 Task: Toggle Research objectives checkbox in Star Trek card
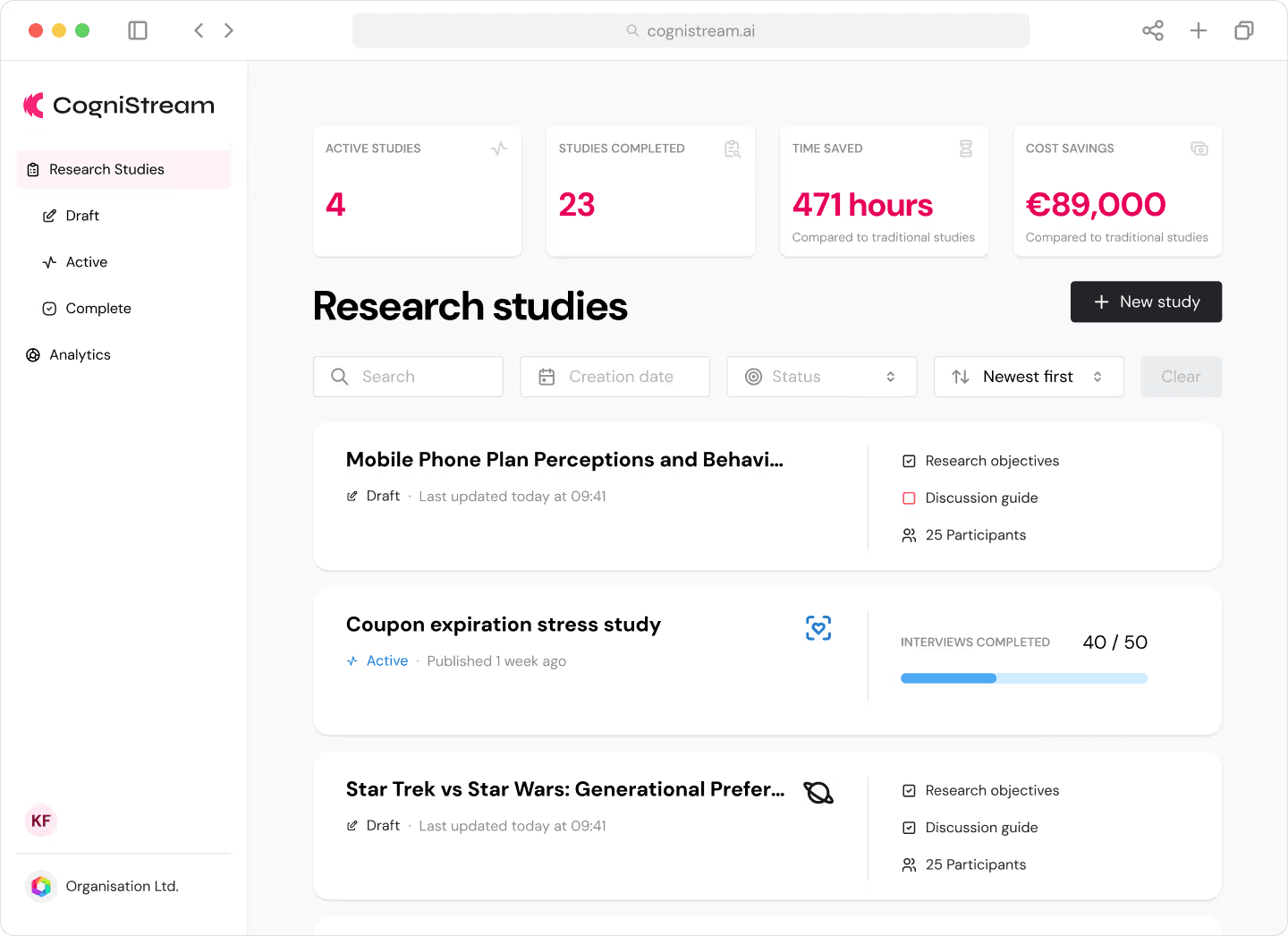tap(909, 791)
